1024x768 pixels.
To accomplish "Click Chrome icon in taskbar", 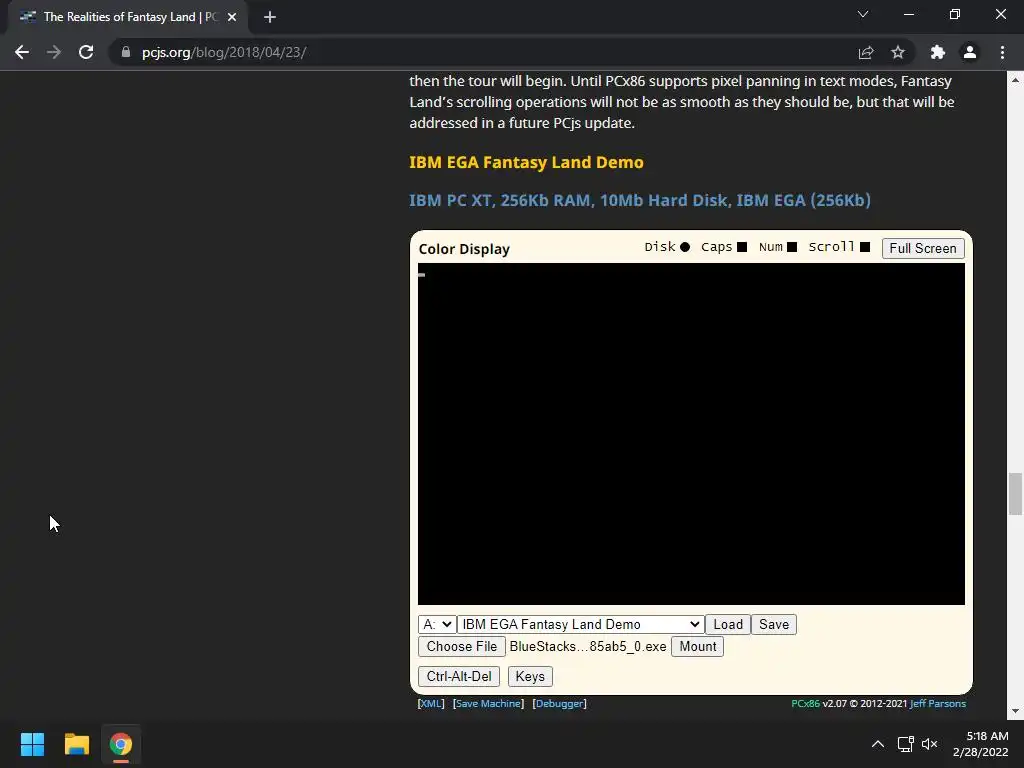I will 121,744.
